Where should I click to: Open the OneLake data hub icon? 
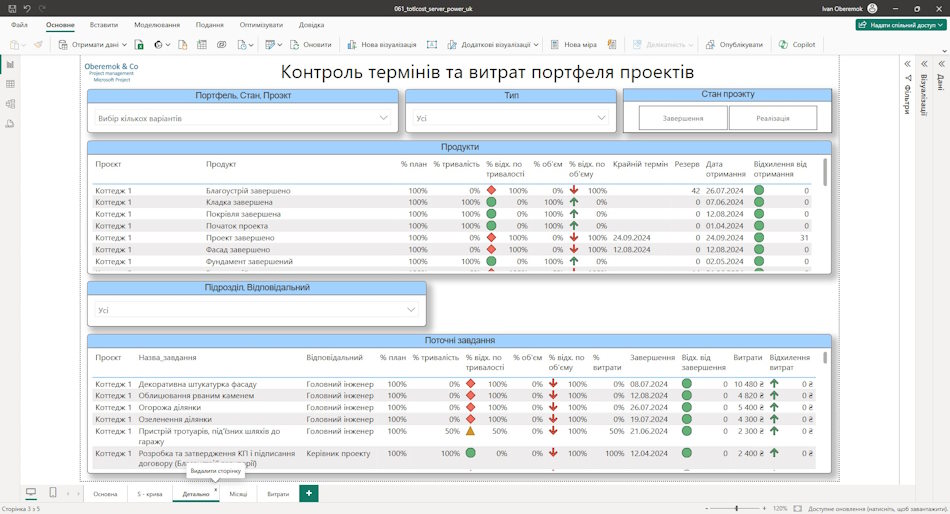161,44
